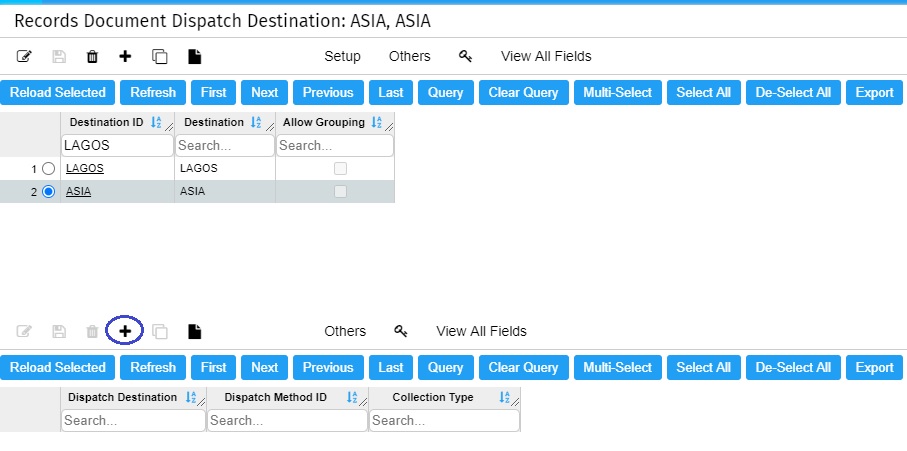Sort by the Collection Type column sort icon

click(504, 397)
